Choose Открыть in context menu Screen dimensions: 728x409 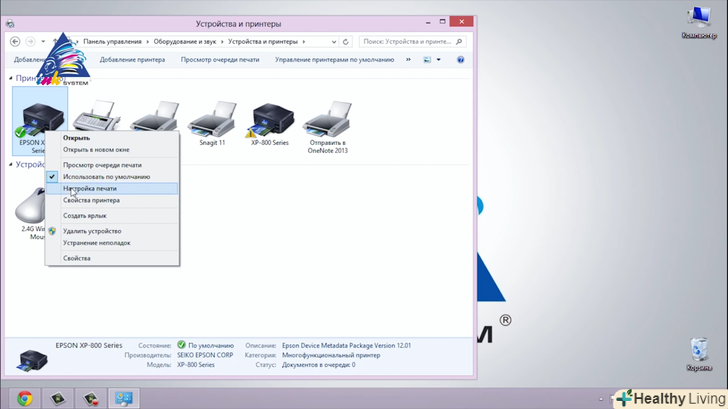(x=111, y=138)
